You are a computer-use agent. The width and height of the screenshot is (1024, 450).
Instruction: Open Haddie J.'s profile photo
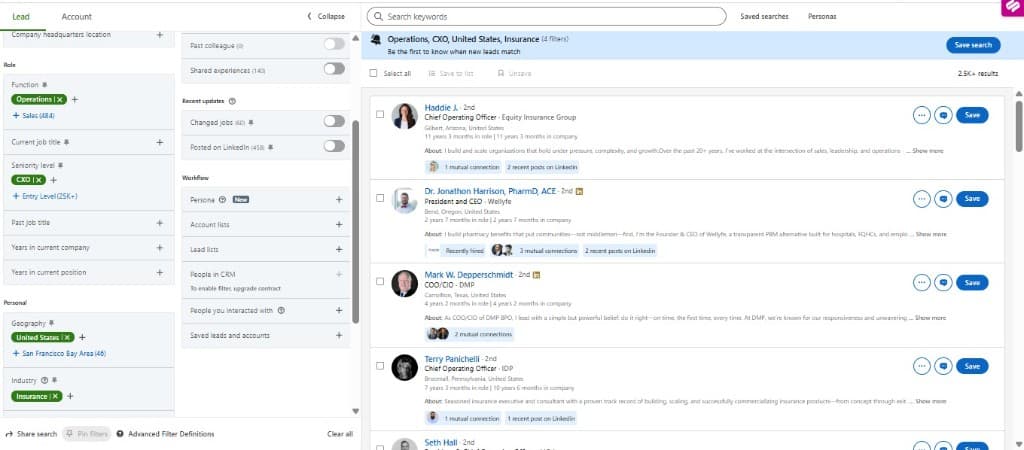(x=404, y=116)
